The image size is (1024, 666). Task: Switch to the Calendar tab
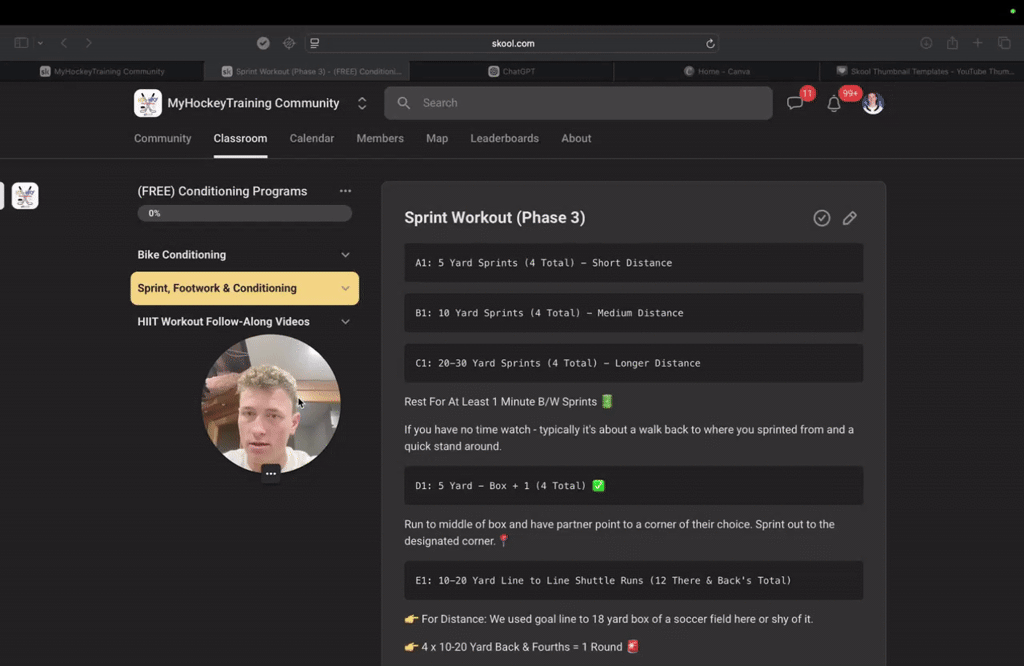tap(312, 138)
